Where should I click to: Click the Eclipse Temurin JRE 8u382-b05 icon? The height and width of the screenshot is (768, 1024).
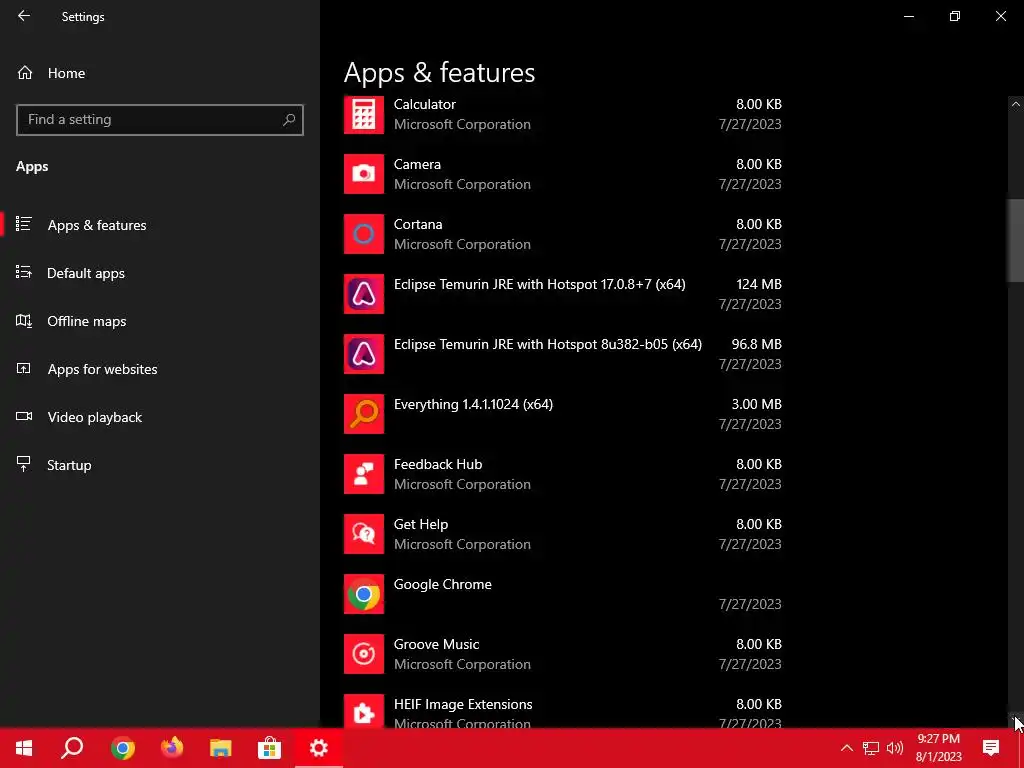coord(364,354)
